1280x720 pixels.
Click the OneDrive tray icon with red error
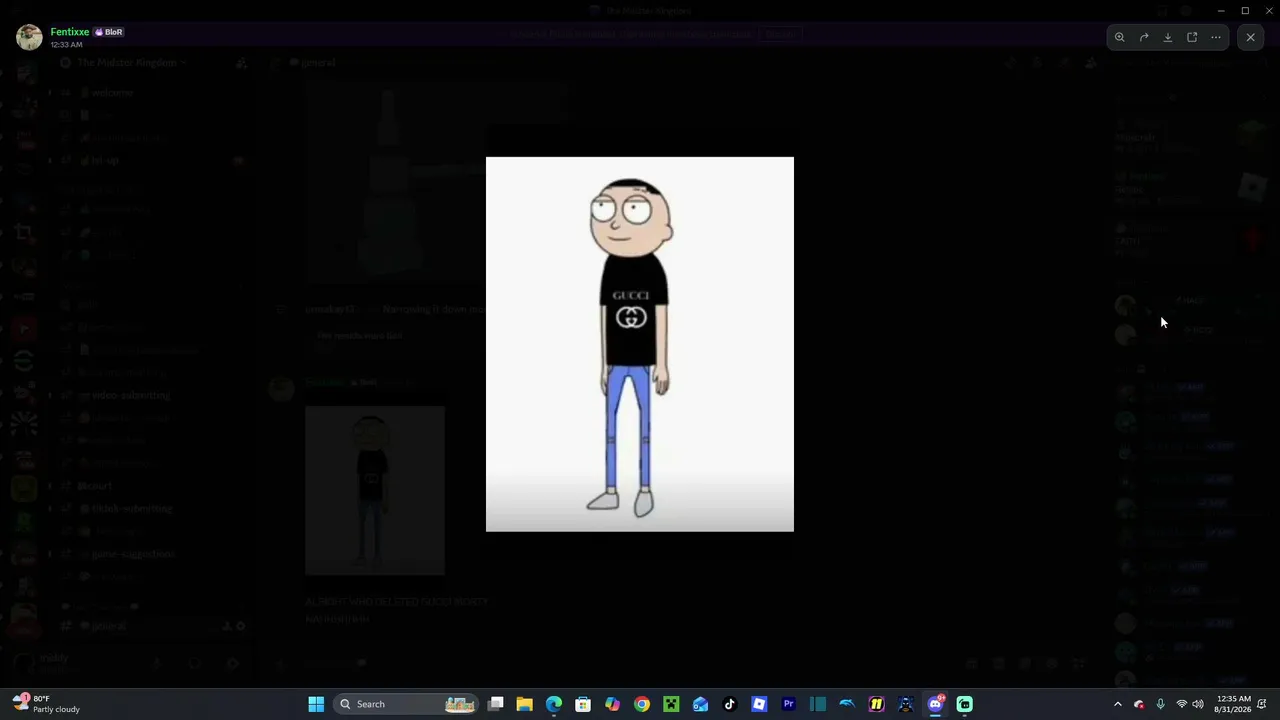(x=1139, y=704)
